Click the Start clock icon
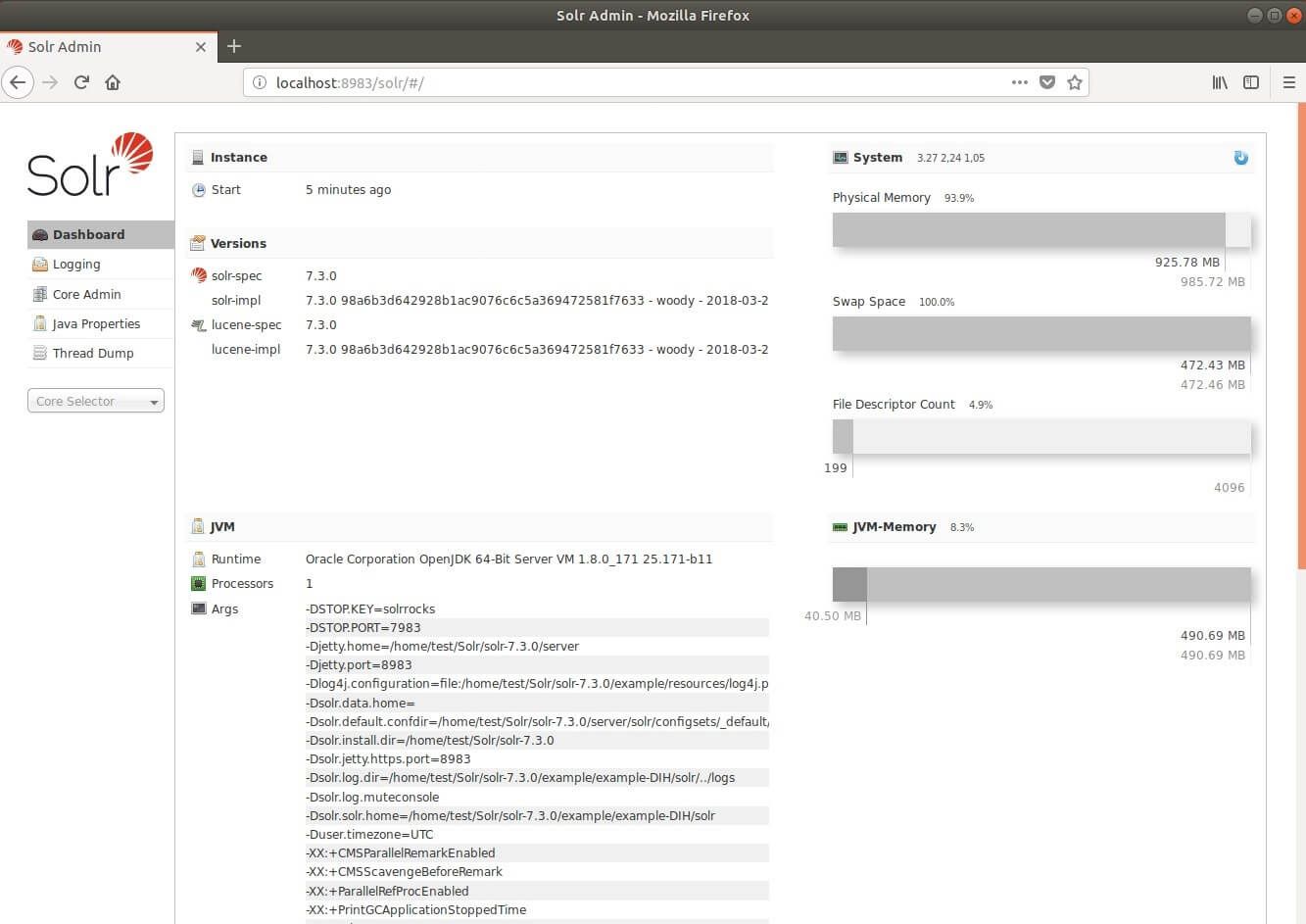Image resolution: width=1306 pixels, height=924 pixels. (x=199, y=190)
